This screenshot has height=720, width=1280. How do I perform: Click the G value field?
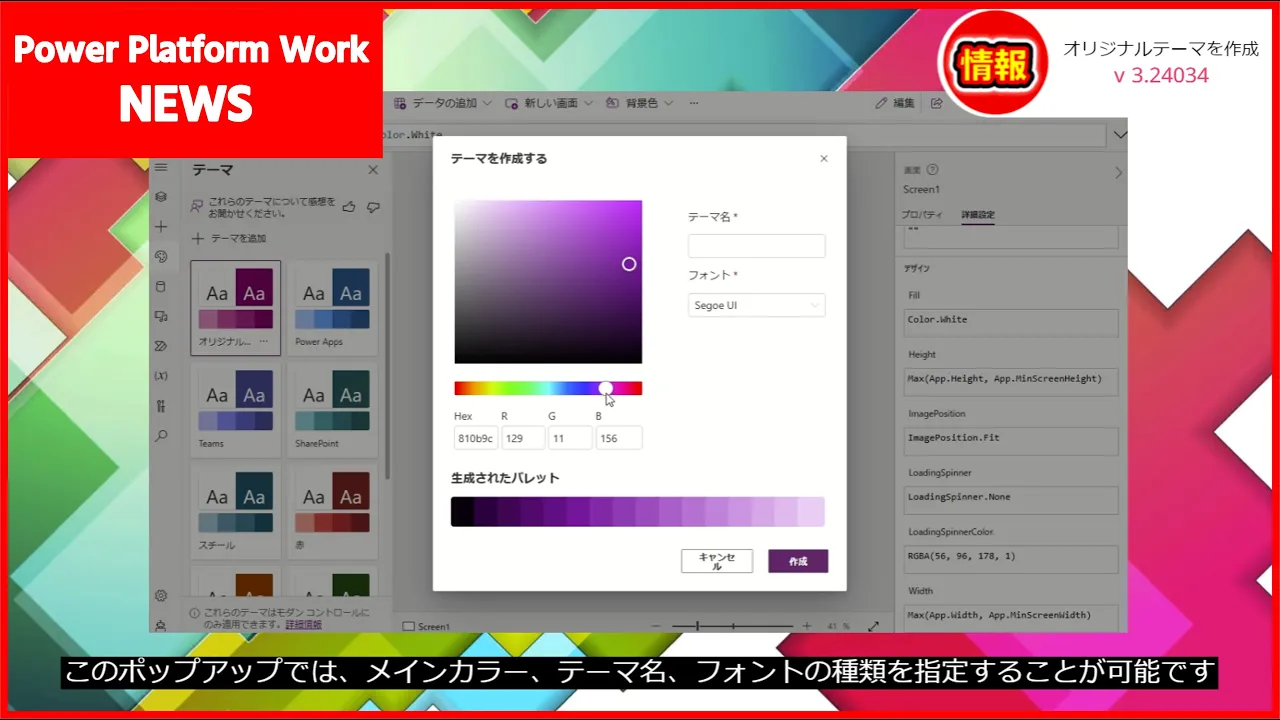pyautogui.click(x=570, y=438)
